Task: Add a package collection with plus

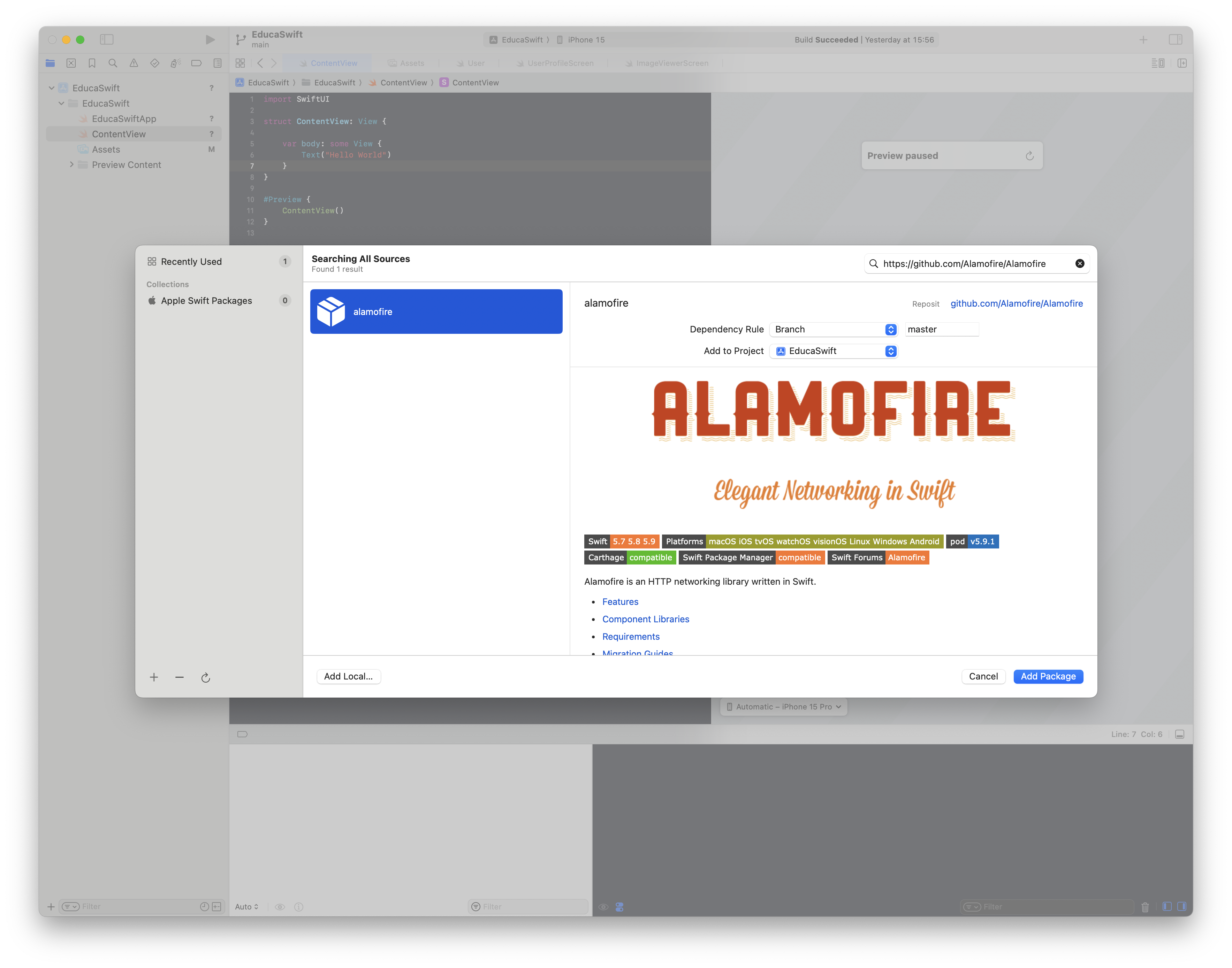Action: tap(154, 677)
